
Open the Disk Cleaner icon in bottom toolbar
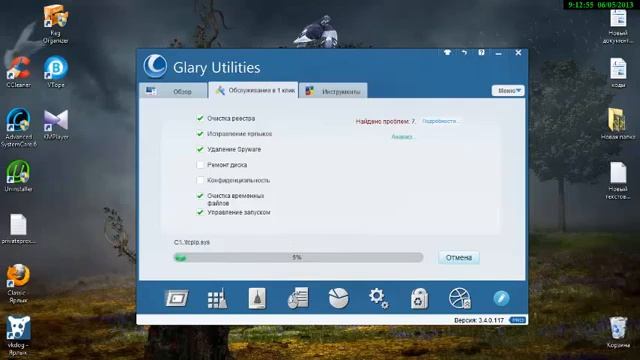pyautogui.click(x=176, y=298)
